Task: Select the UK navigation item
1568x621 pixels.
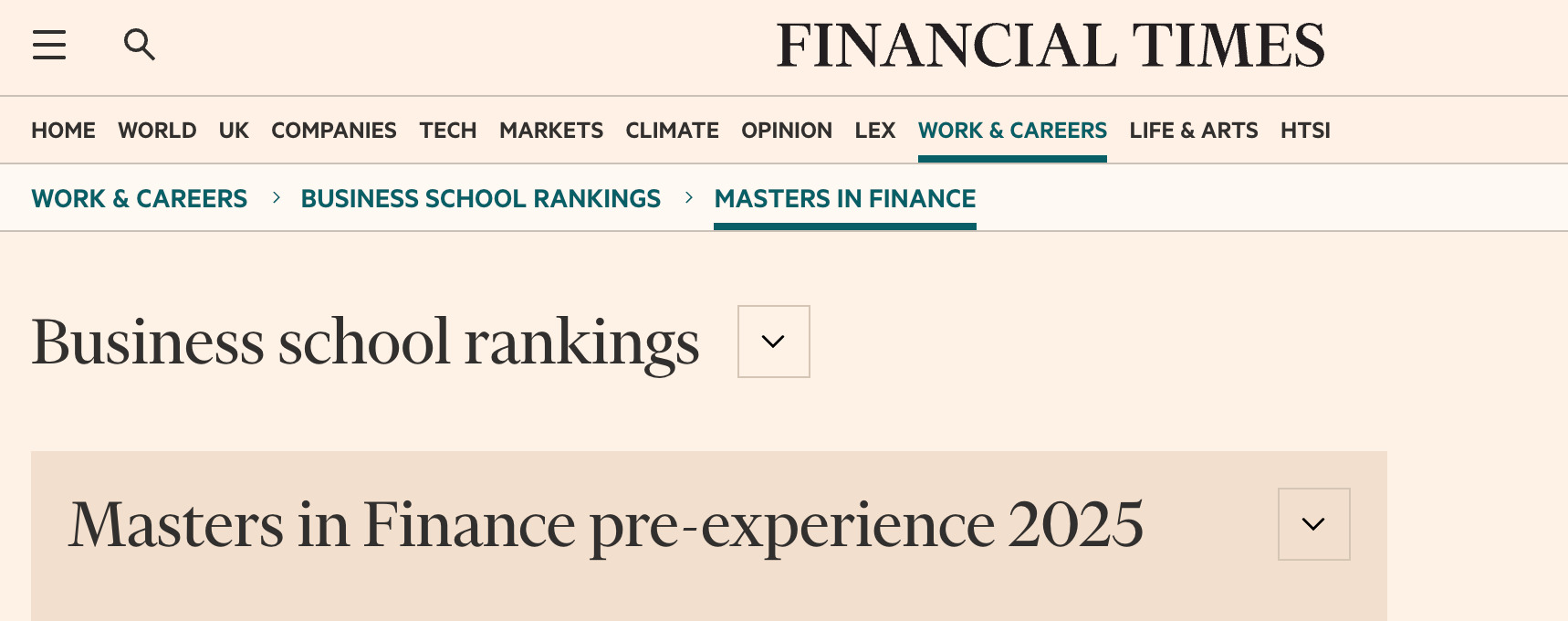Action: (x=234, y=131)
